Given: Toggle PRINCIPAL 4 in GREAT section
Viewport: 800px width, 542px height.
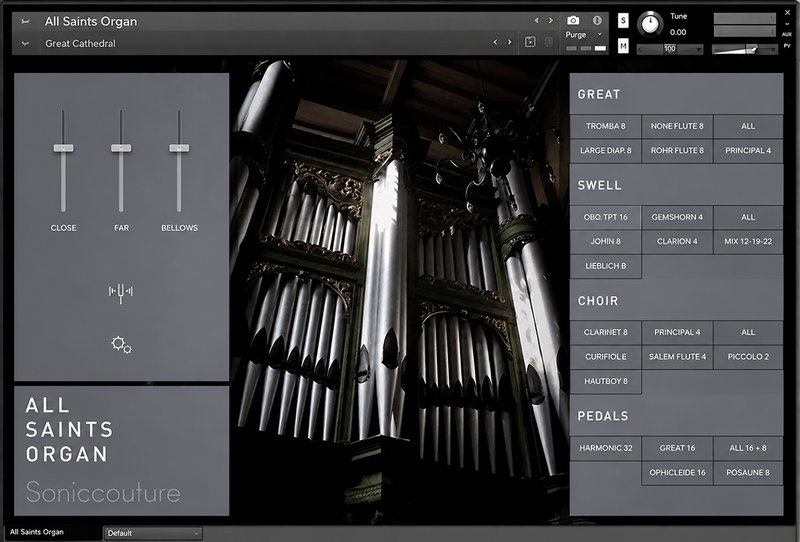Looking at the screenshot, I should (748, 151).
